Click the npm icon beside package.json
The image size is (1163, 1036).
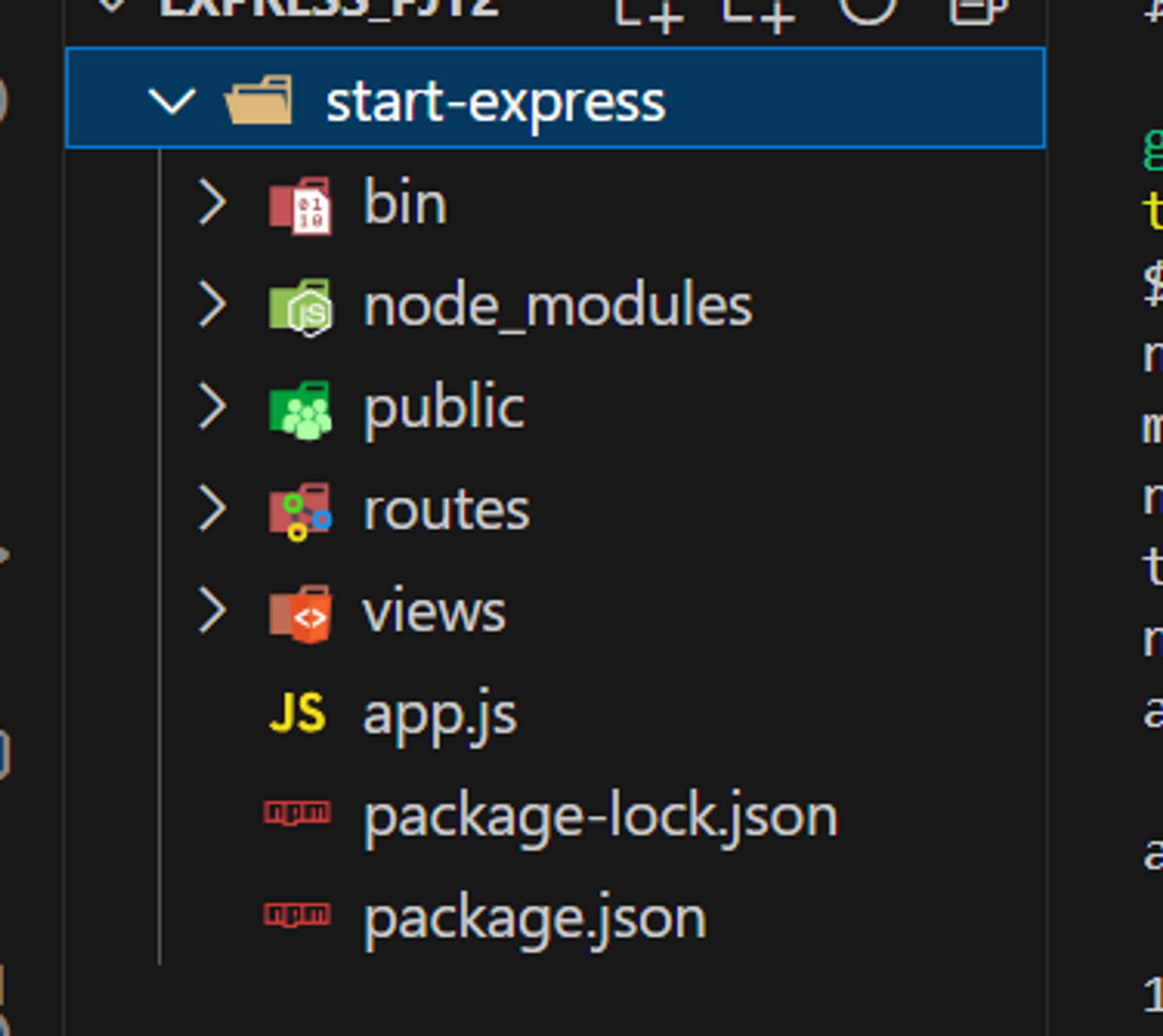(297, 914)
